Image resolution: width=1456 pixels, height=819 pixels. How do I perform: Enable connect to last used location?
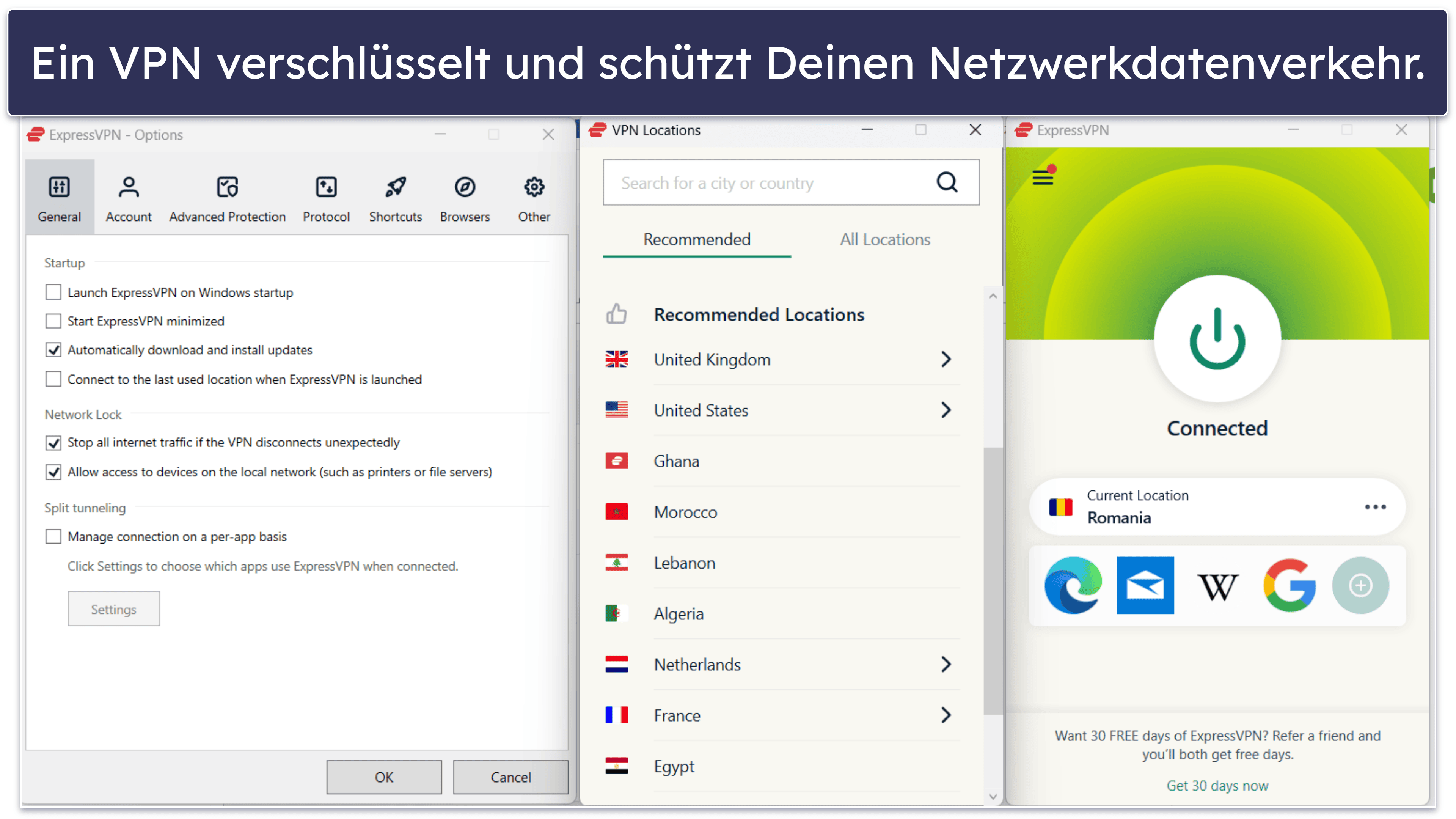click(53, 379)
